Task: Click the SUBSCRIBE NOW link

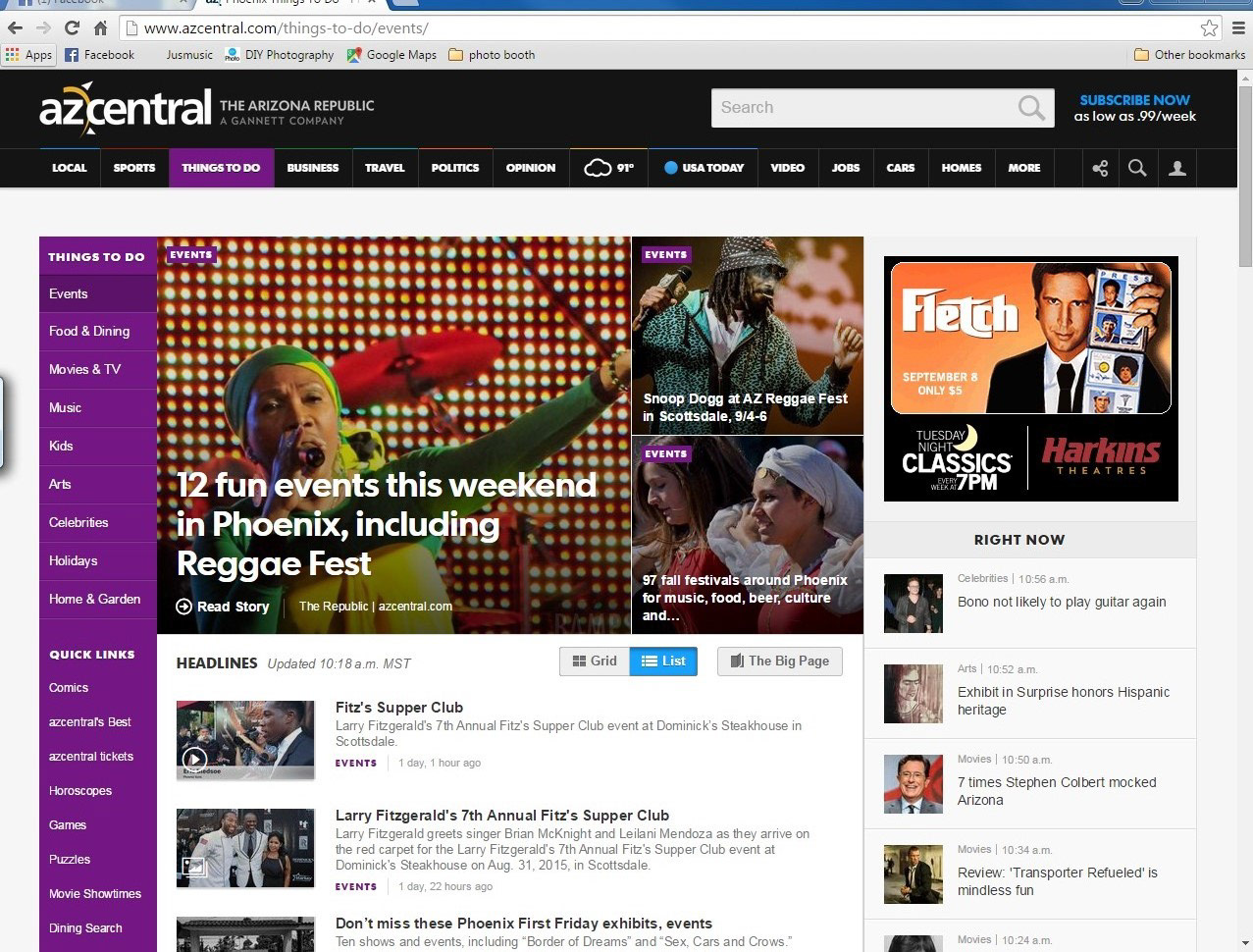Action: (x=1134, y=100)
